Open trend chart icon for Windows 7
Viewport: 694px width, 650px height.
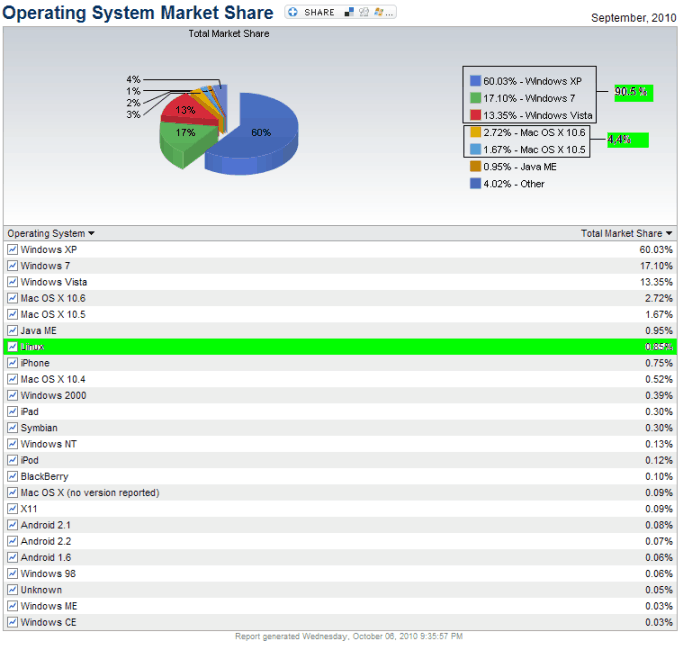coord(12,266)
